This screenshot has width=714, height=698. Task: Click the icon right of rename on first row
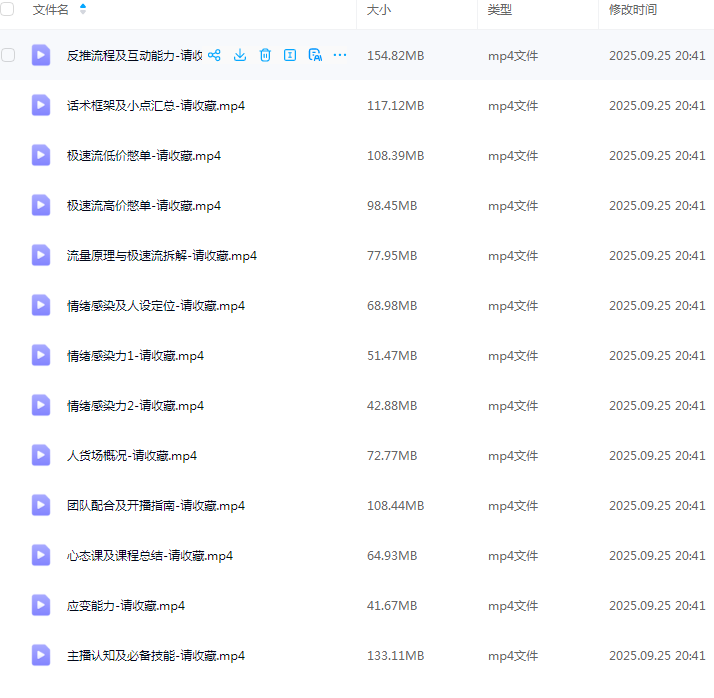pos(315,55)
